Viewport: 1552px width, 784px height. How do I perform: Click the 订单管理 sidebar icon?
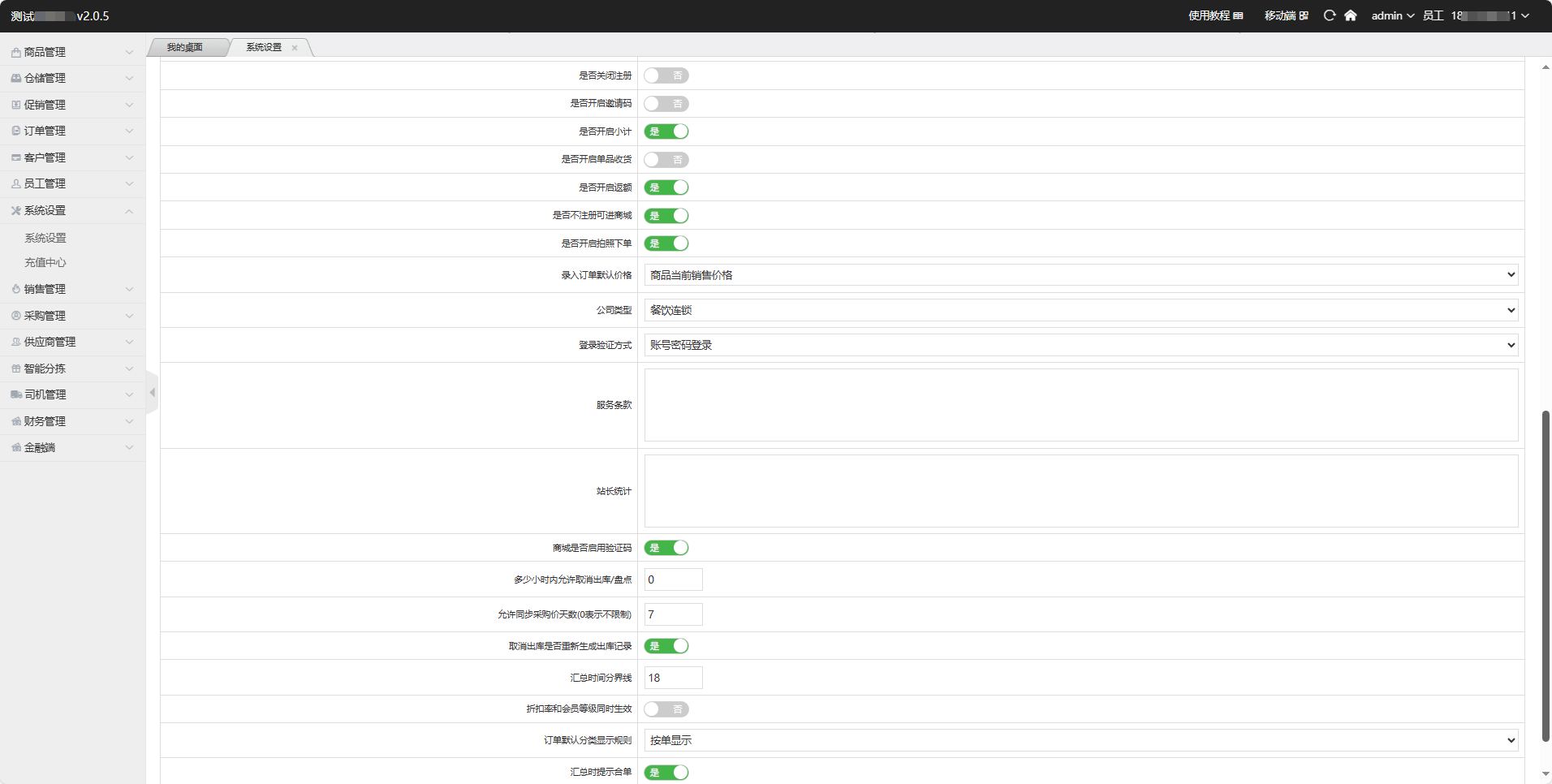15,131
